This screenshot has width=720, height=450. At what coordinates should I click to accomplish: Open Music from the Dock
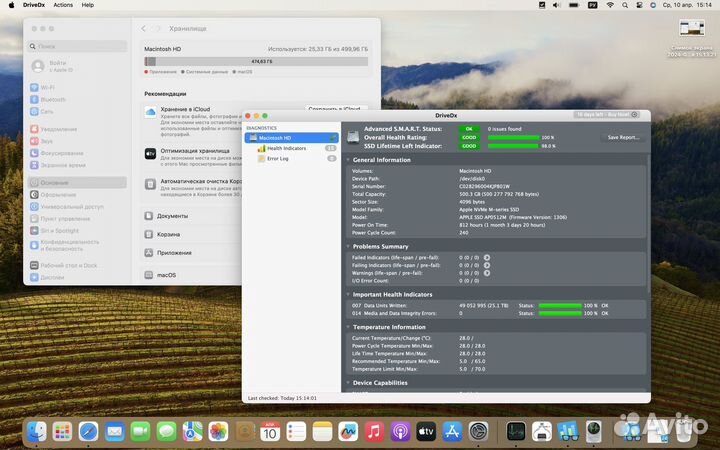pyautogui.click(x=374, y=432)
